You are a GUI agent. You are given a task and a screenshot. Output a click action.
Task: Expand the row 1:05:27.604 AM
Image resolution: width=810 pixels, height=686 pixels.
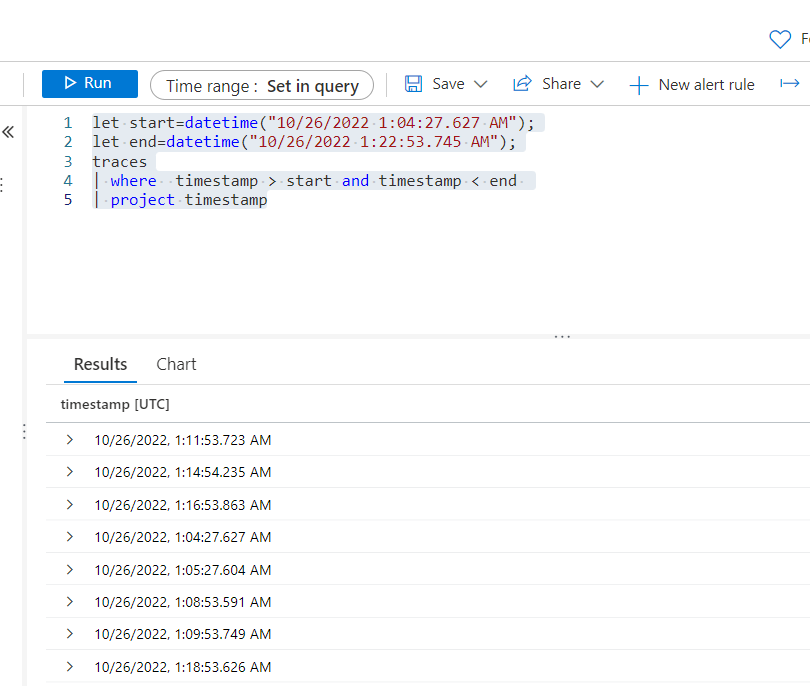pyautogui.click(x=70, y=570)
